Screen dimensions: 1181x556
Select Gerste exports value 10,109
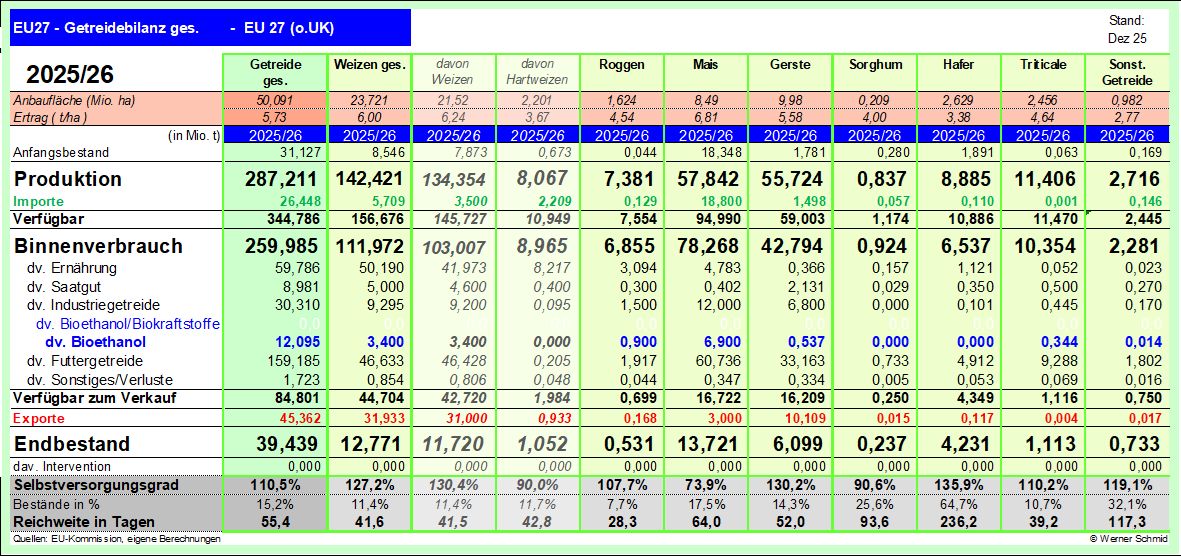tap(789, 418)
